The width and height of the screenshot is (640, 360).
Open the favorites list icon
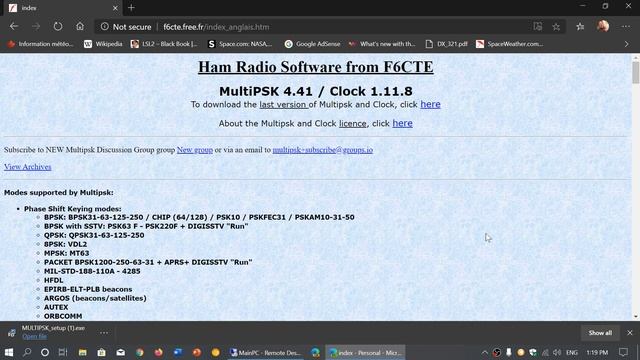[580, 27]
